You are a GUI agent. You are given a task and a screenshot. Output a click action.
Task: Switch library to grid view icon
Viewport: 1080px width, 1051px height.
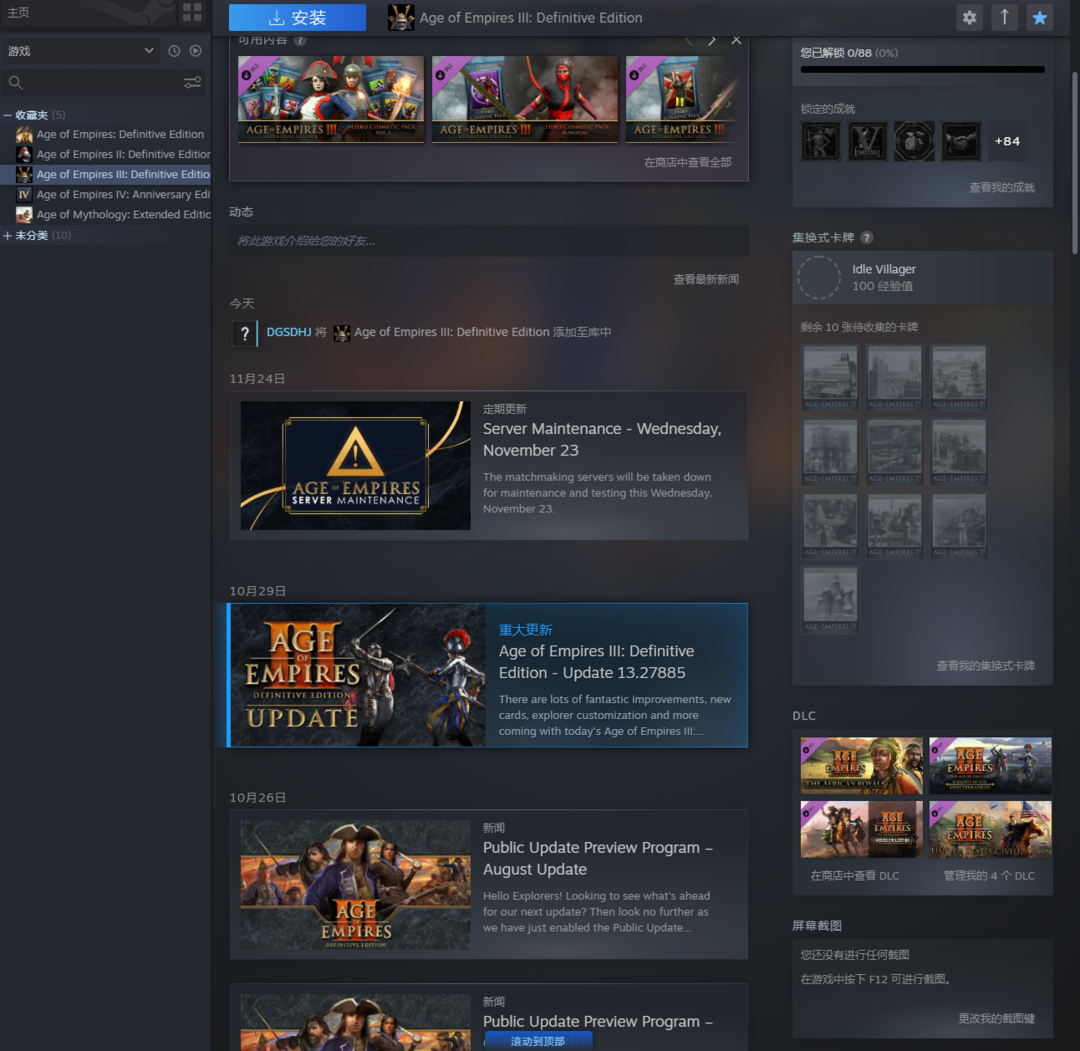pos(192,13)
